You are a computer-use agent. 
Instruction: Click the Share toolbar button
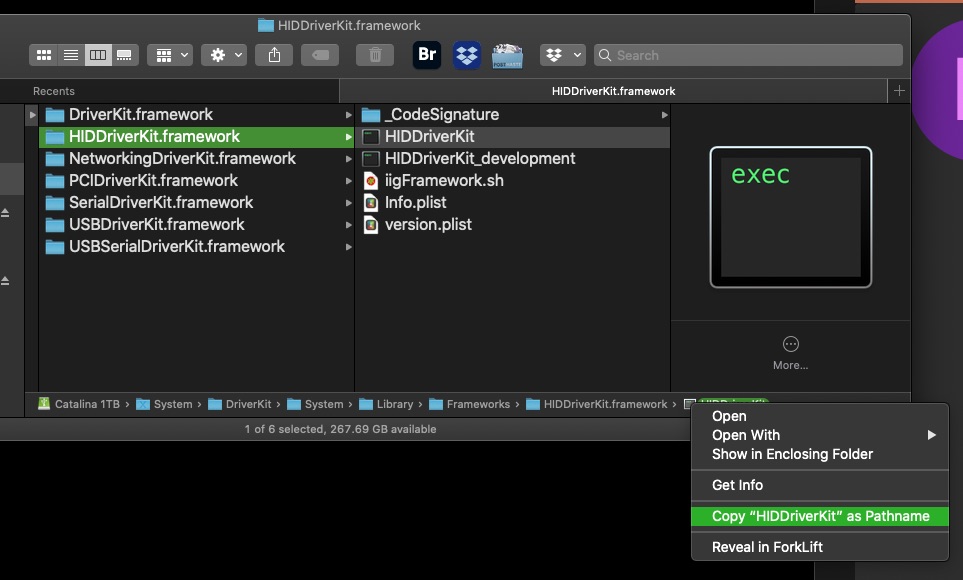(x=274, y=55)
